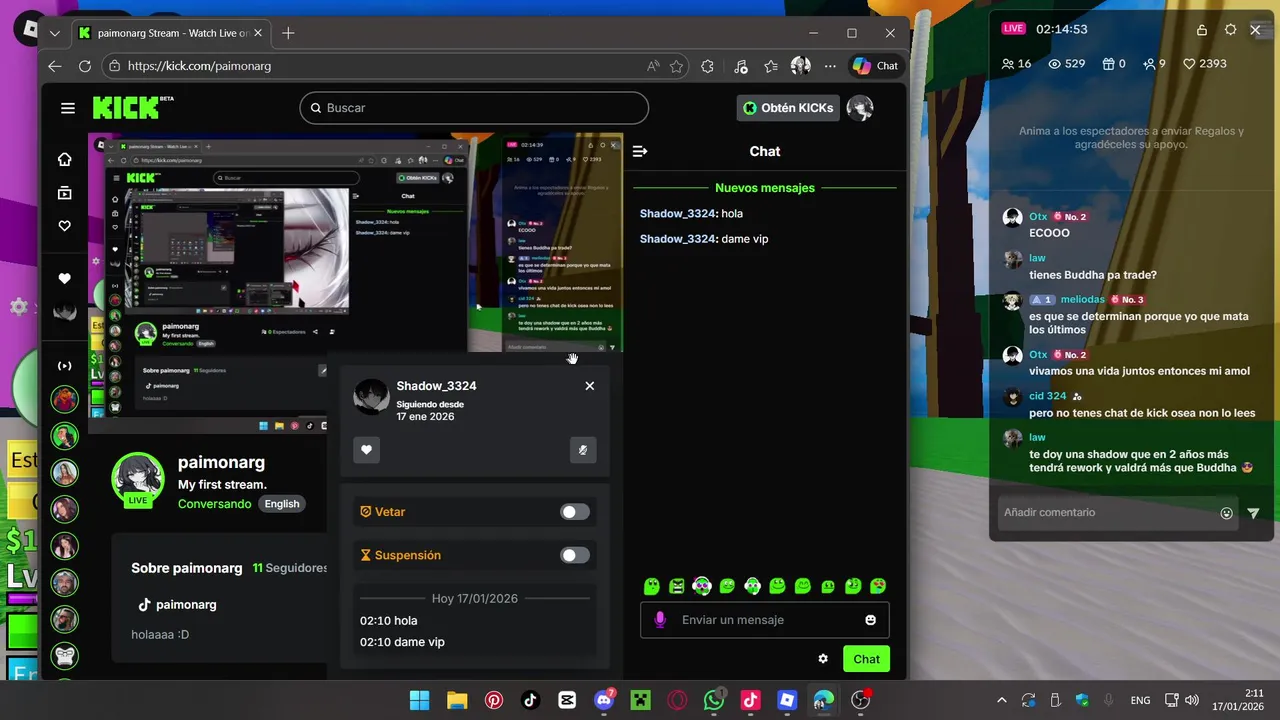Click the Enviar un mensaje field
This screenshot has width=1280, height=720.
[x=765, y=620]
